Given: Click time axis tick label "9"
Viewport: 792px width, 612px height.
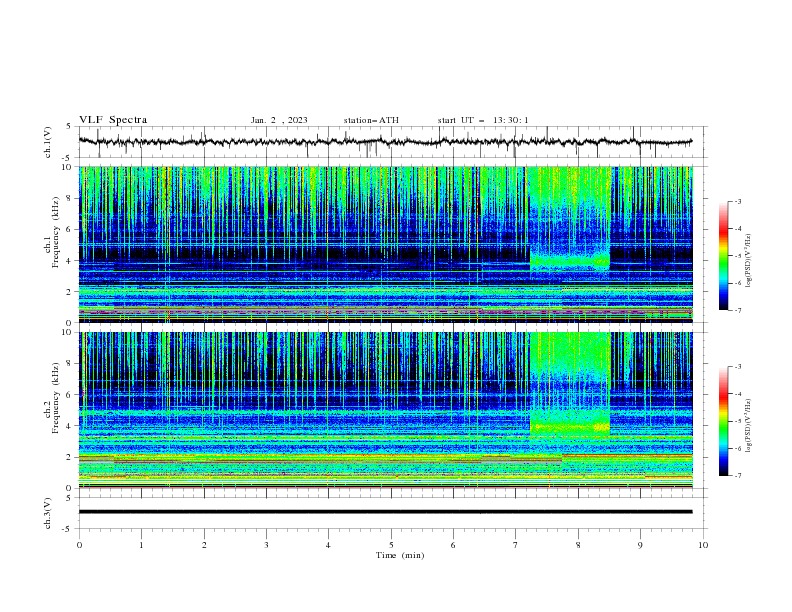Looking at the screenshot, I should tap(640, 545).
